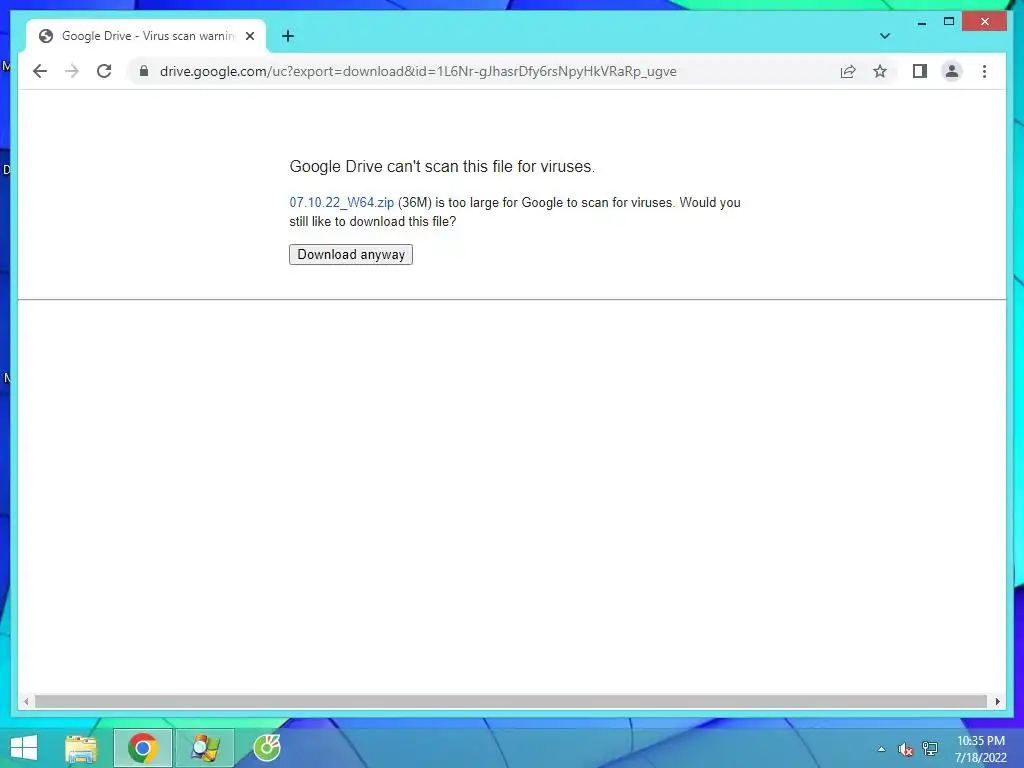Bookmark this tab with the star
This screenshot has height=768, width=1024.
[x=880, y=71]
